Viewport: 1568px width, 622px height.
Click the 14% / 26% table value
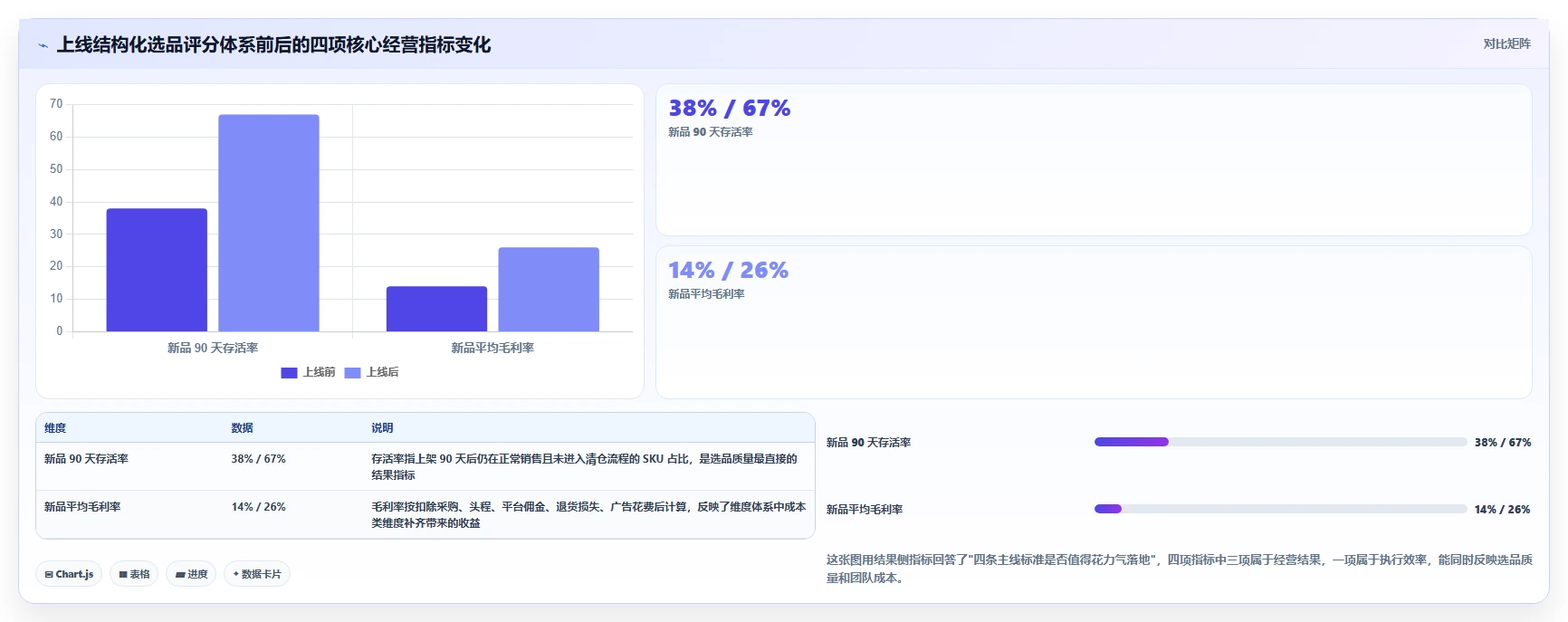[x=258, y=507]
